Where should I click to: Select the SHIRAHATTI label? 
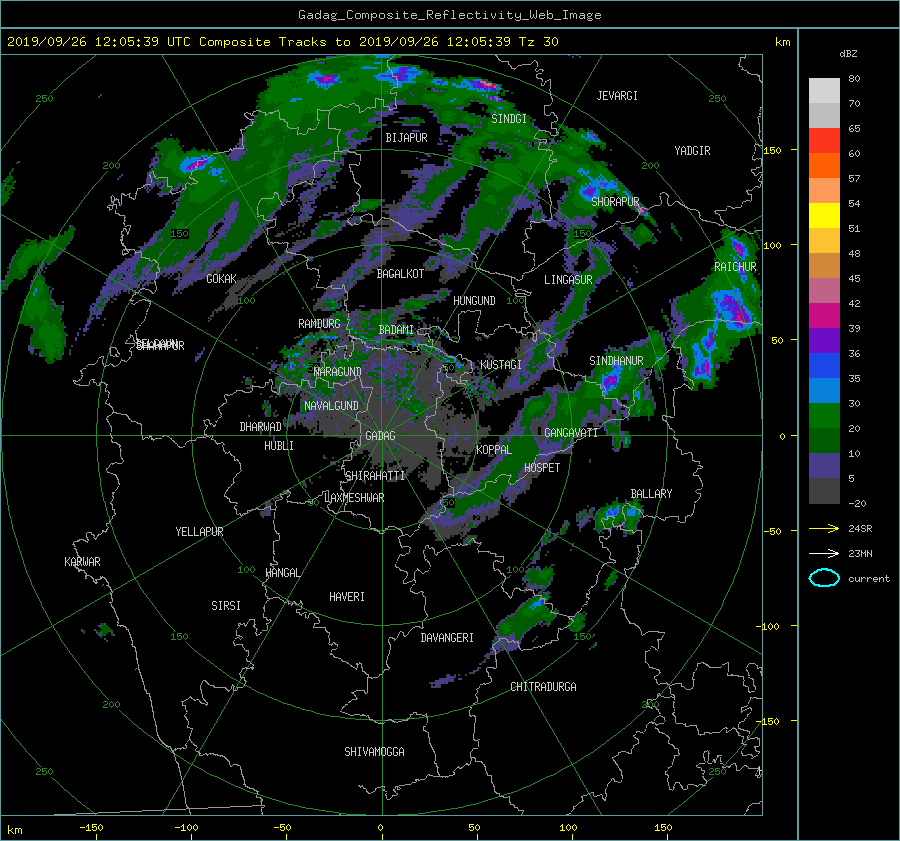[375, 476]
